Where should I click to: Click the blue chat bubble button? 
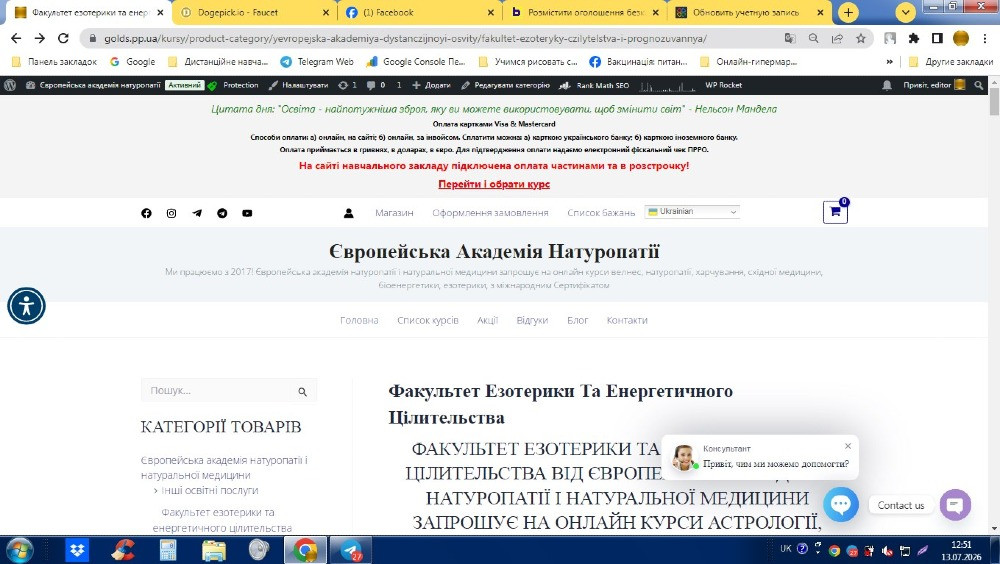pyautogui.click(x=840, y=504)
